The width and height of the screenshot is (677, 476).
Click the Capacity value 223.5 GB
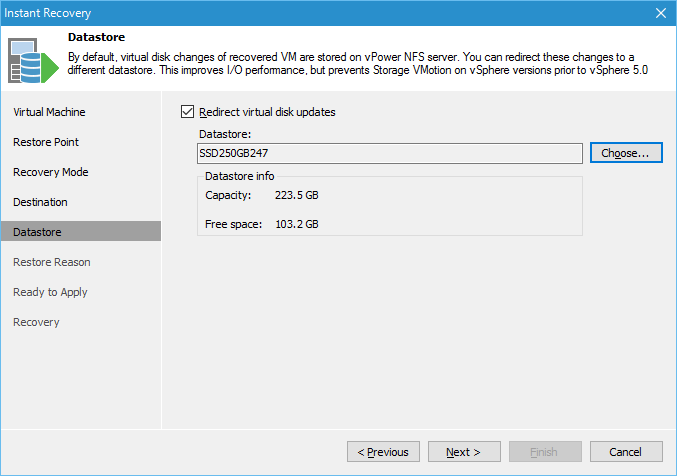pos(297,195)
